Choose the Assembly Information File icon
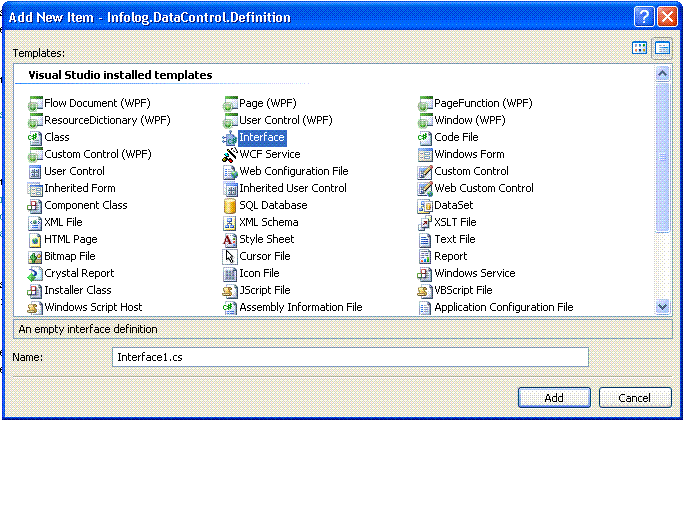Image resolution: width=685 pixels, height=512 pixels. click(230, 308)
